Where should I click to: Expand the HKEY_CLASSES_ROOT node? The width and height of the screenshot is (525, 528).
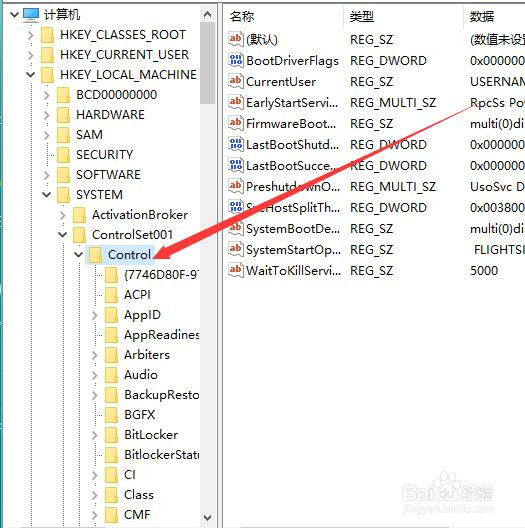tap(30, 35)
